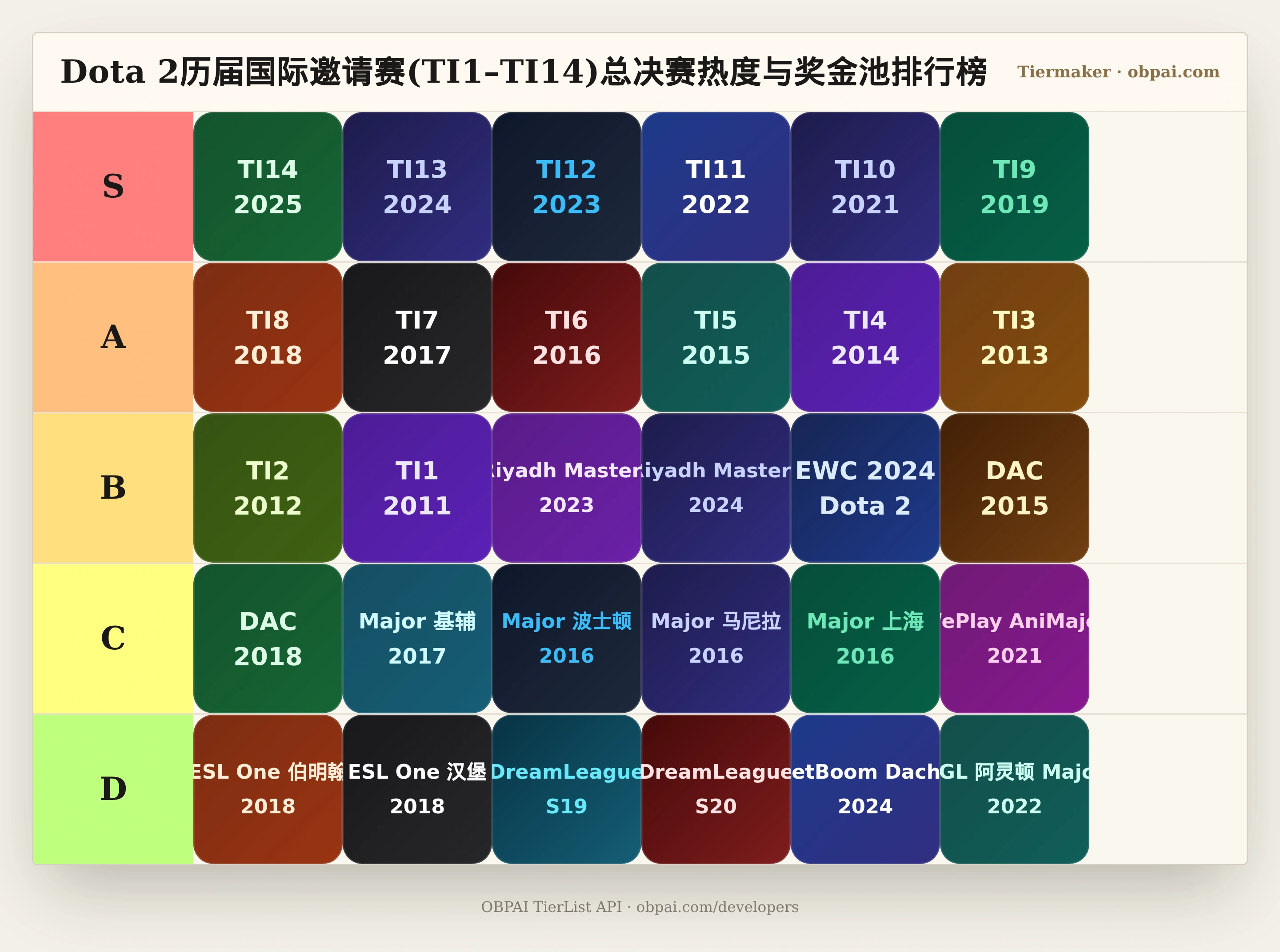This screenshot has height=952, width=1280.
Task: Select the TI10 2021 tile
Action: tap(865, 187)
